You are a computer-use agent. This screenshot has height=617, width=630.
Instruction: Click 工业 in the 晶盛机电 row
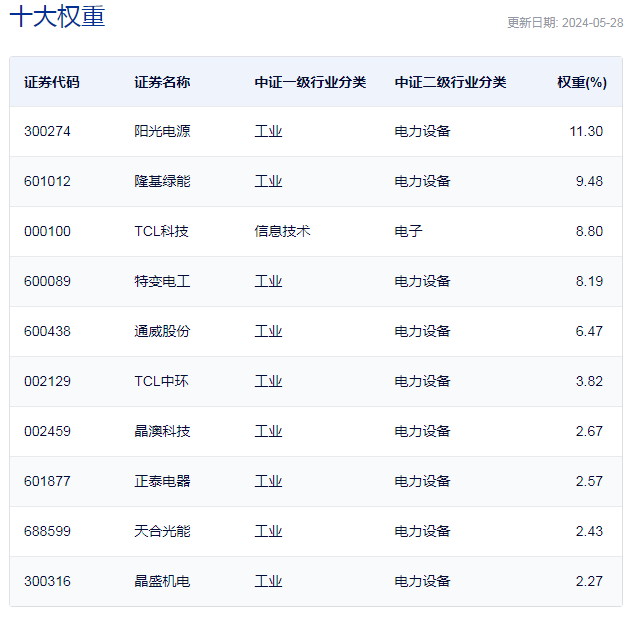pos(268,581)
